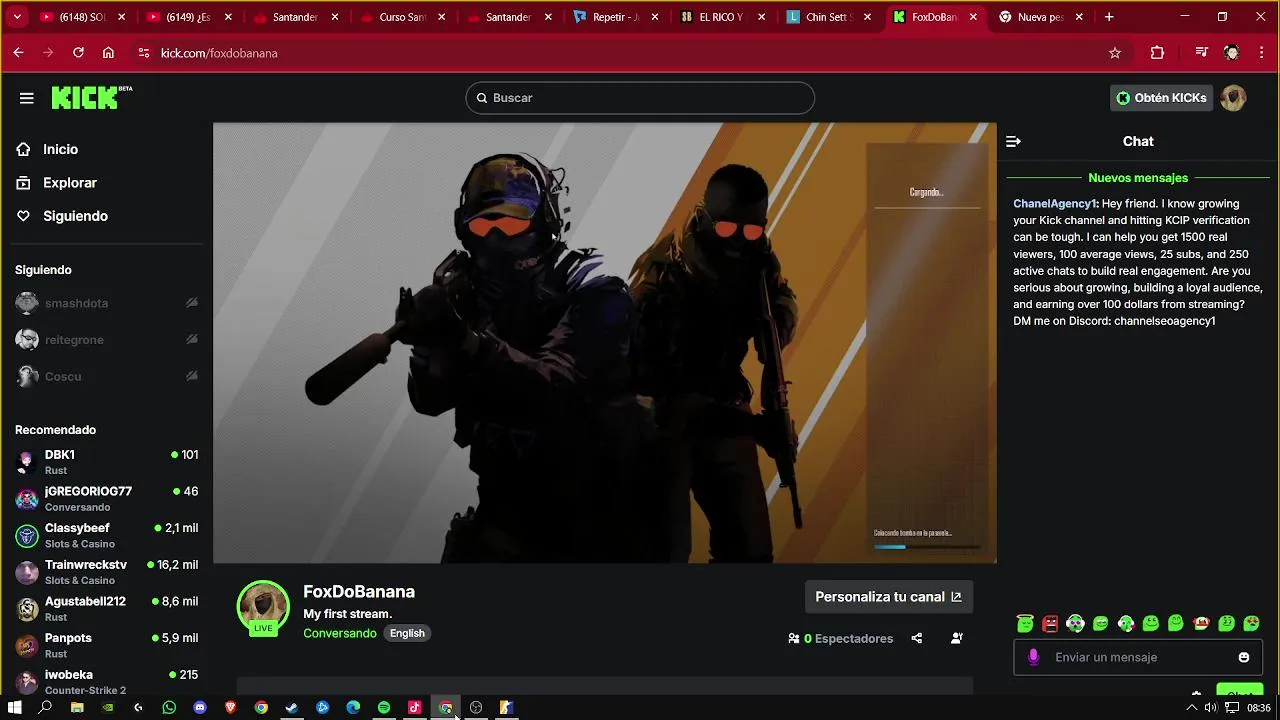This screenshot has width=1280, height=720.
Task: Focus the Enviar un mensaje chat input
Action: pos(1138,657)
